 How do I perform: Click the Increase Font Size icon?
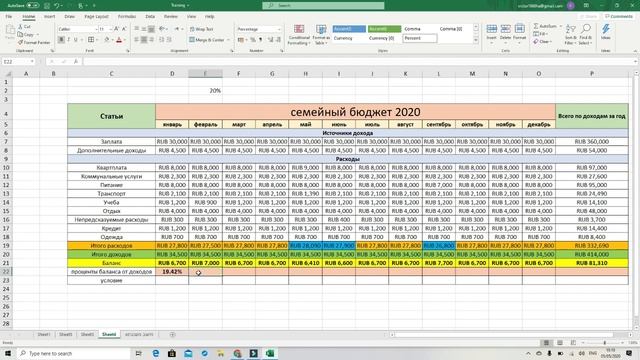click(117, 29)
